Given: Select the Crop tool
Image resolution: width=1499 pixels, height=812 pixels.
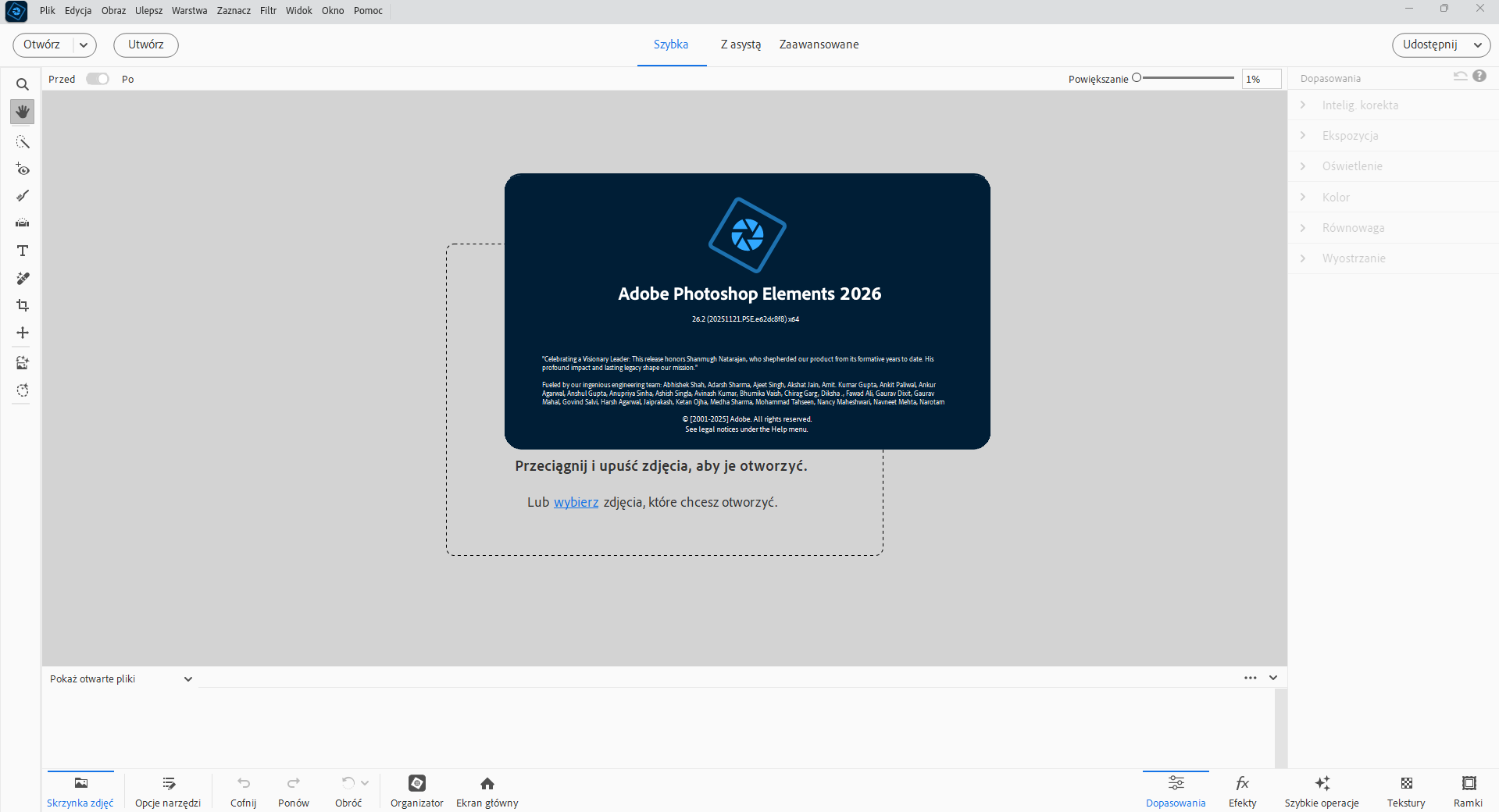Looking at the screenshot, I should tap(23, 305).
